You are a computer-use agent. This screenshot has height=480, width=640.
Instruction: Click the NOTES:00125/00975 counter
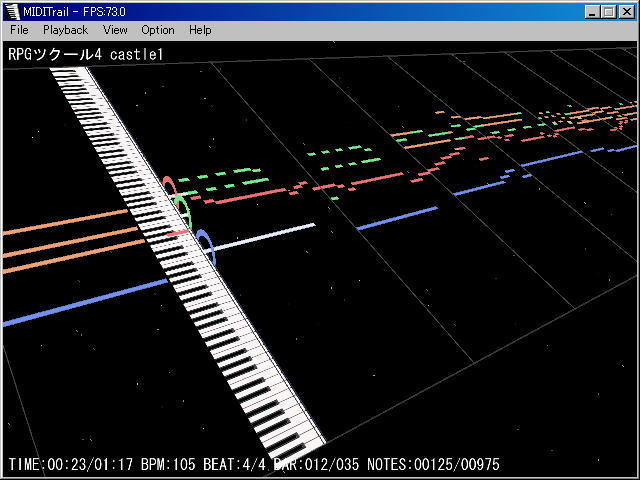(x=433, y=464)
